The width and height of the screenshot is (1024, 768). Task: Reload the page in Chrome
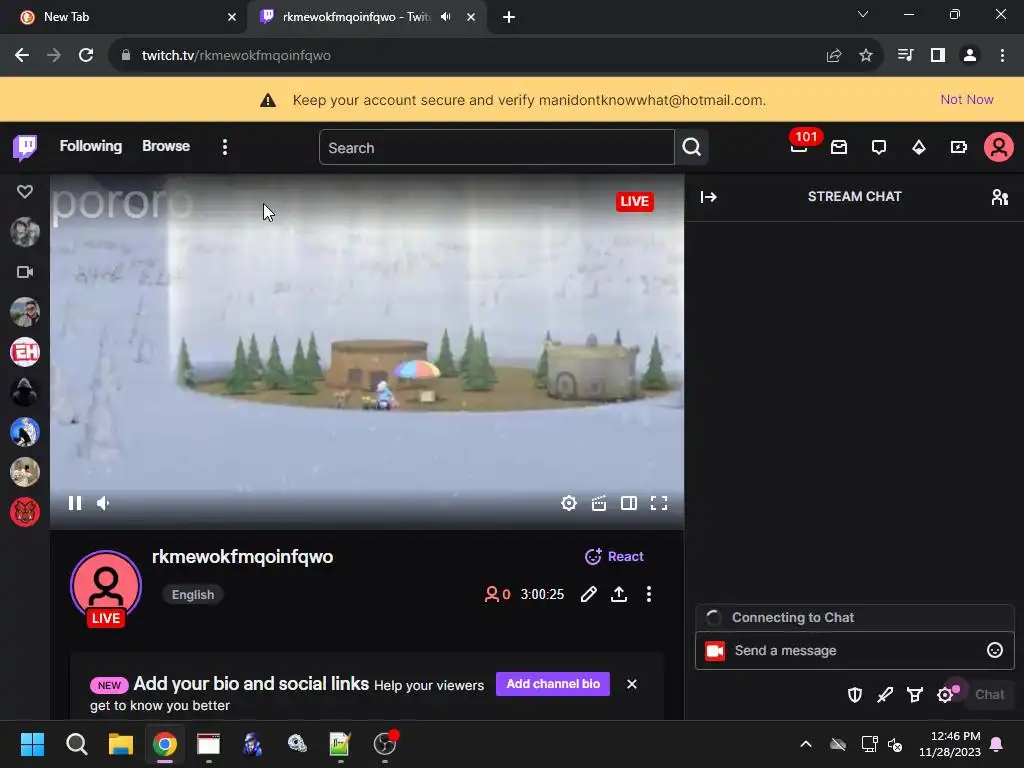click(x=86, y=56)
